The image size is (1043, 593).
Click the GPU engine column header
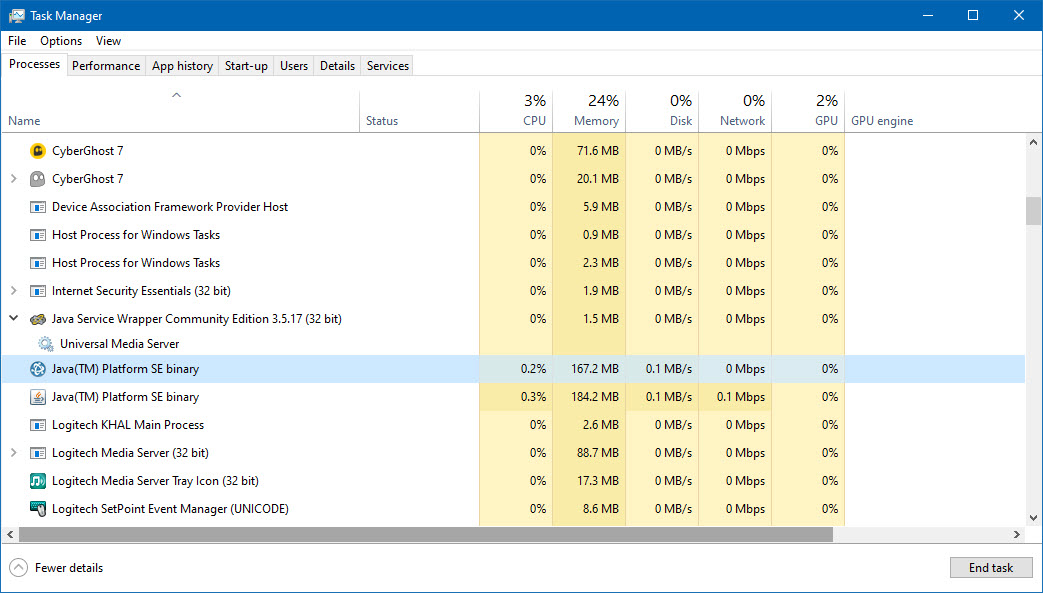tap(882, 121)
